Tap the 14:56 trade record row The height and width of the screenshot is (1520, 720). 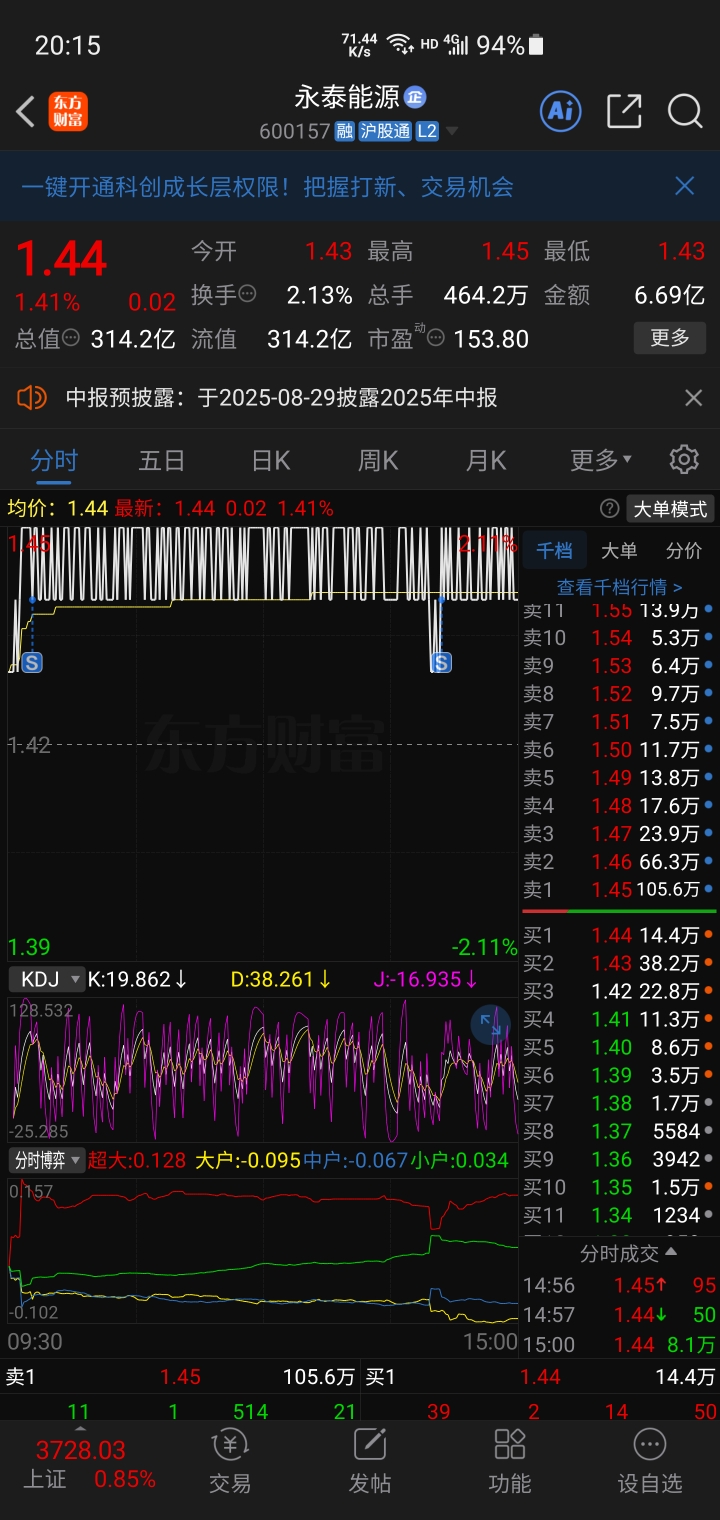(x=619, y=1285)
